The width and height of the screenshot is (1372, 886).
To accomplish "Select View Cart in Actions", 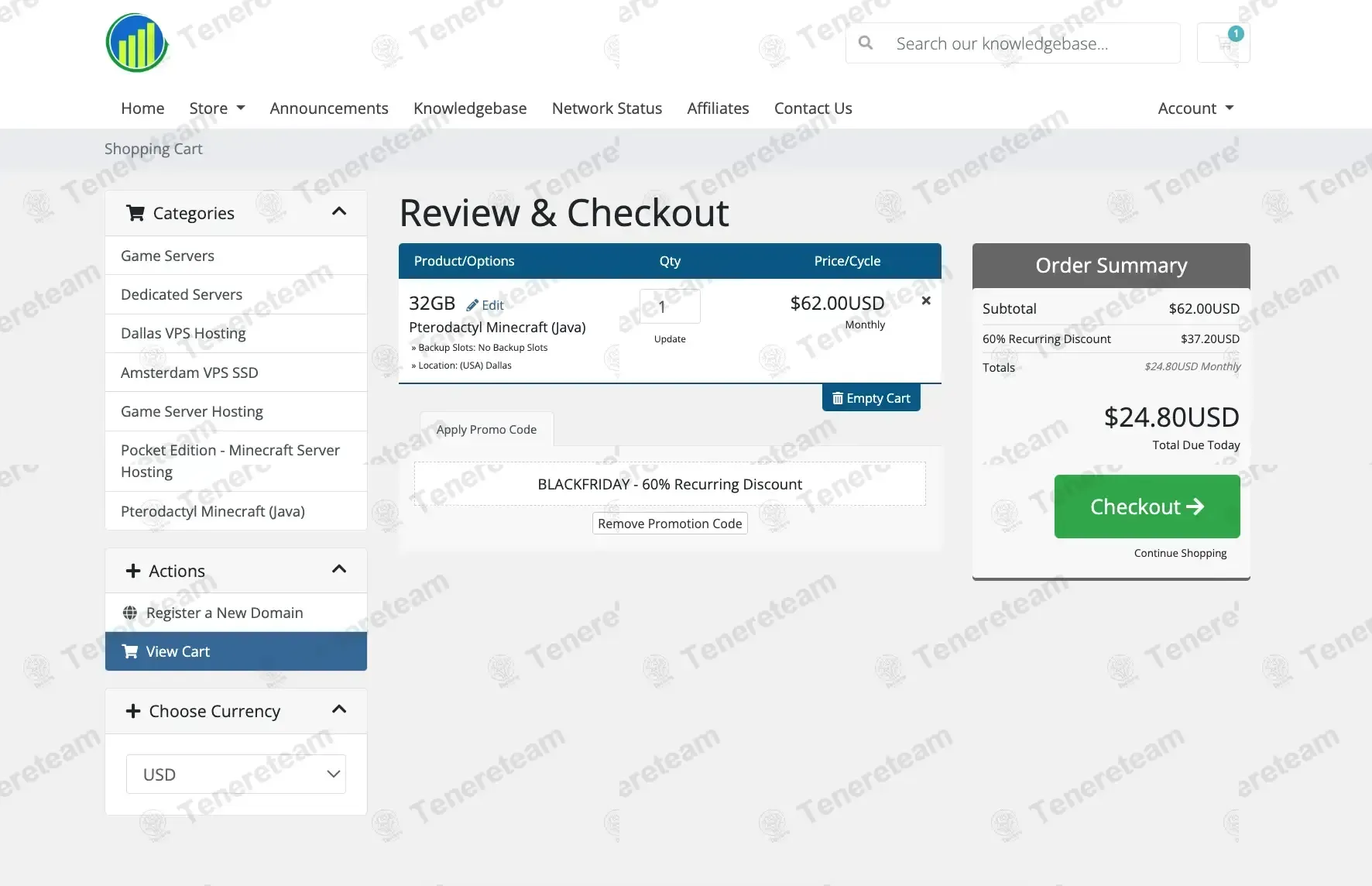I will pyautogui.click(x=236, y=651).
